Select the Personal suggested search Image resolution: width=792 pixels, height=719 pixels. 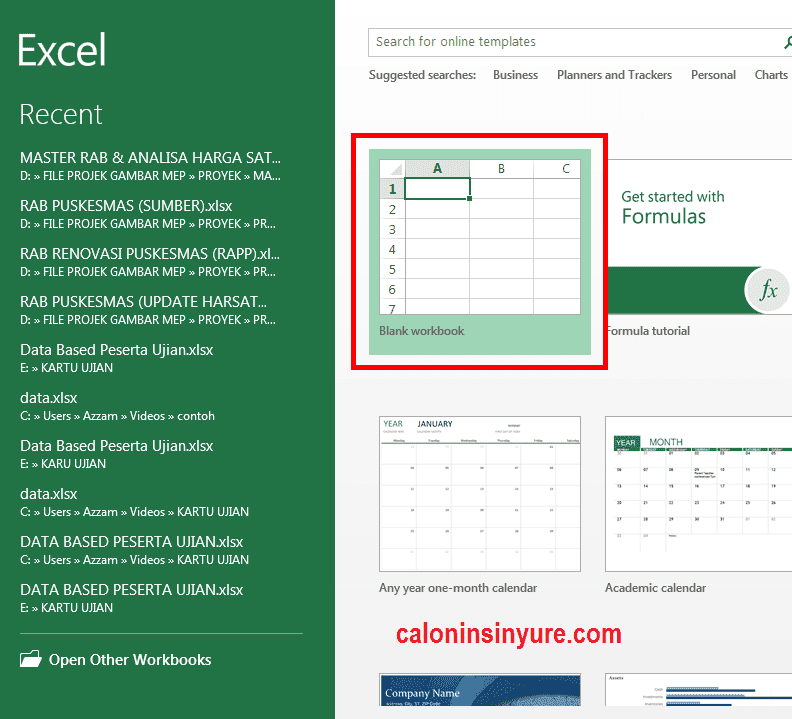pos(713,75)
